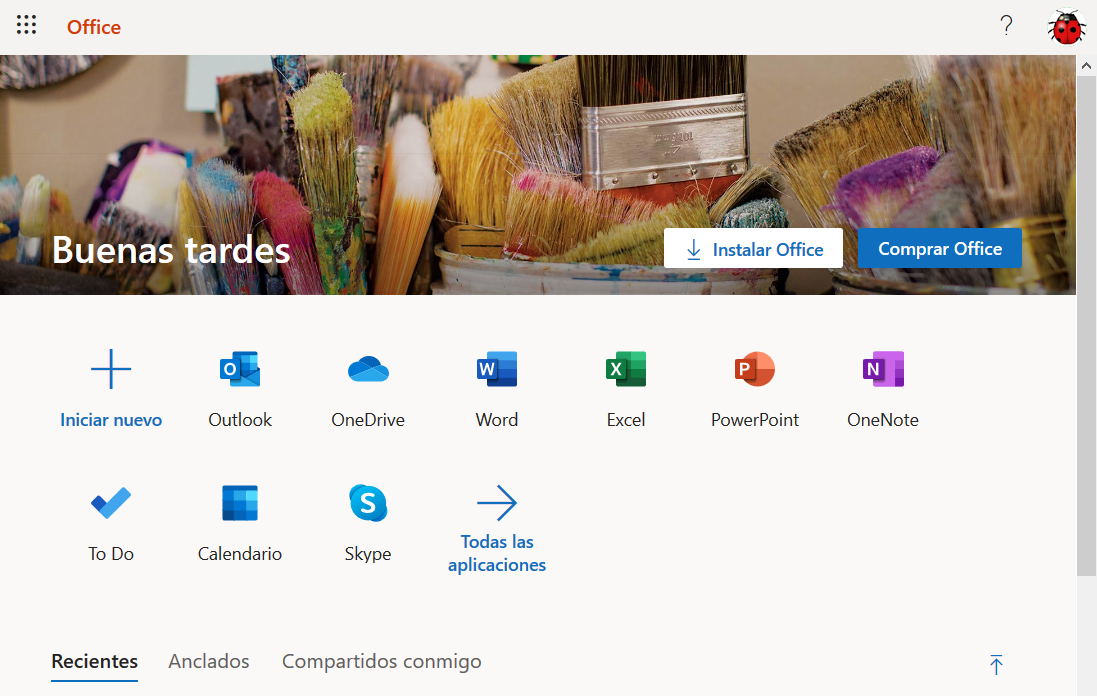
Task: Switch to the Anclados tab
Action: tap(208, 661)
